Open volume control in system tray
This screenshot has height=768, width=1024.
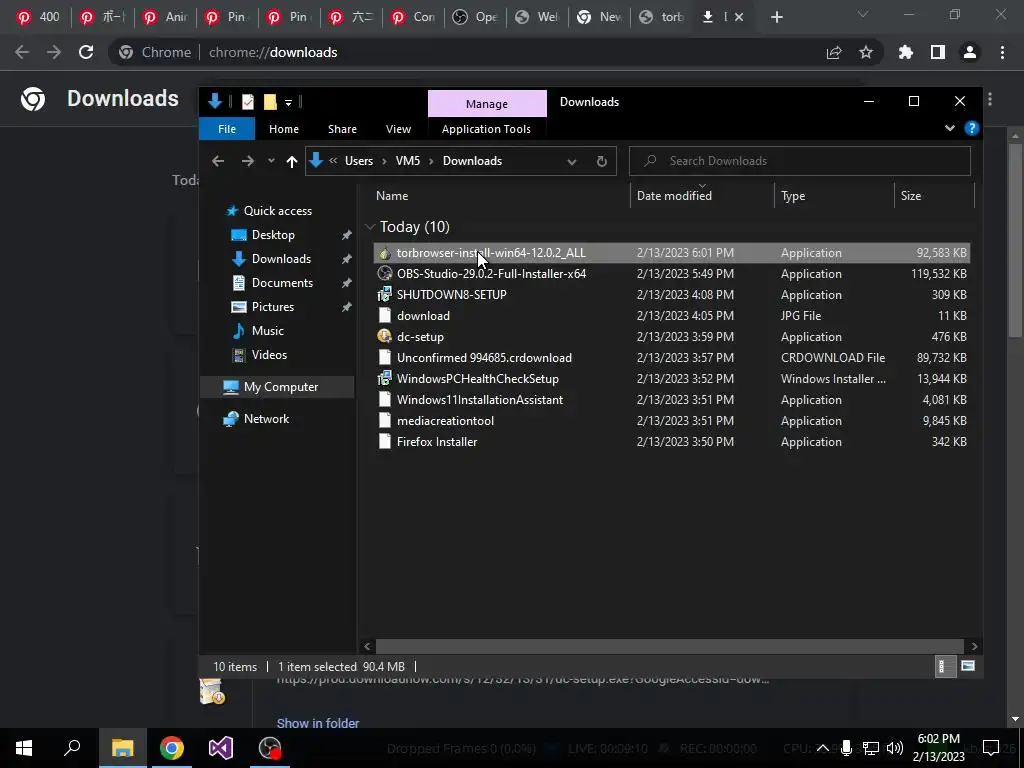click(x=895, y=748)
